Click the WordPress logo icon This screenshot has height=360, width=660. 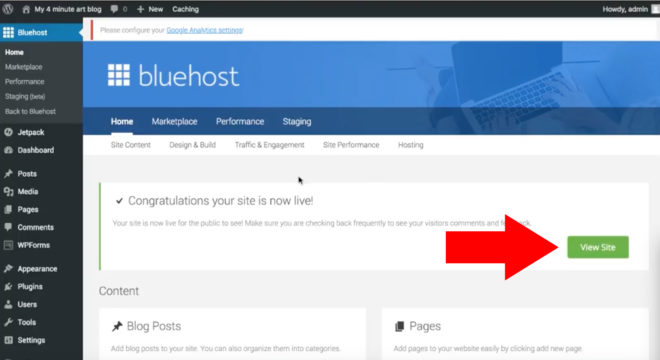coord(8,9)
